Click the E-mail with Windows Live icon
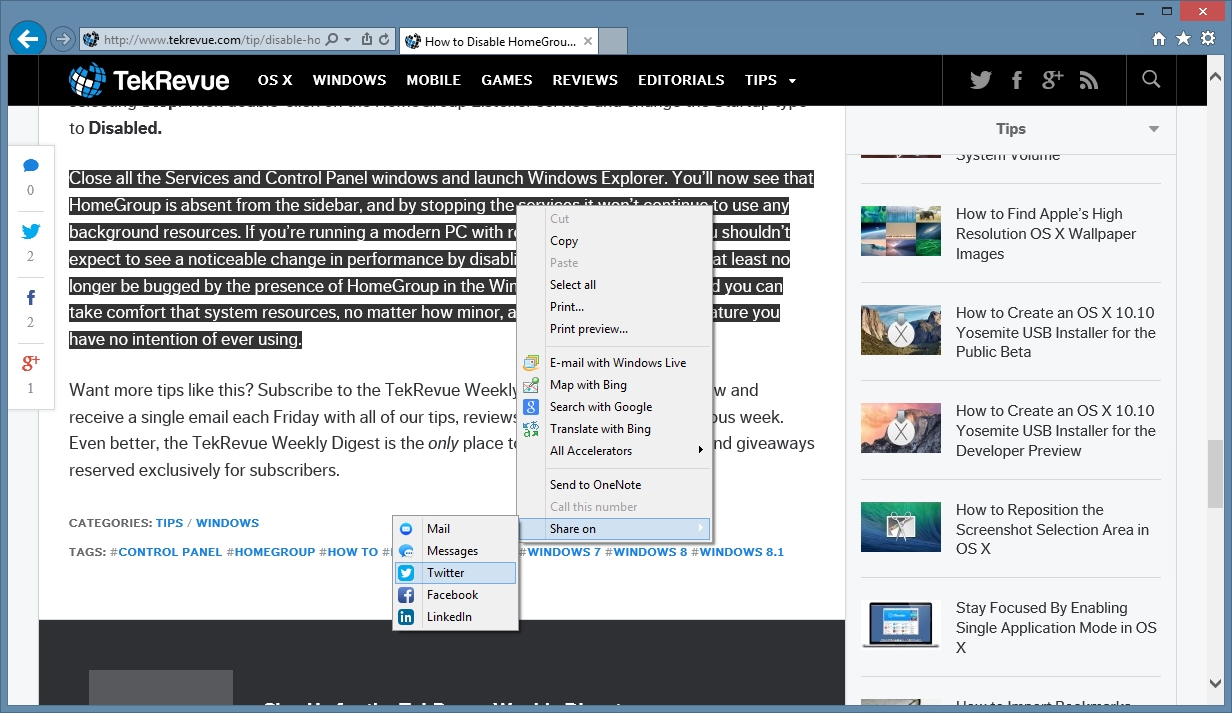 (x=531, y=363)
